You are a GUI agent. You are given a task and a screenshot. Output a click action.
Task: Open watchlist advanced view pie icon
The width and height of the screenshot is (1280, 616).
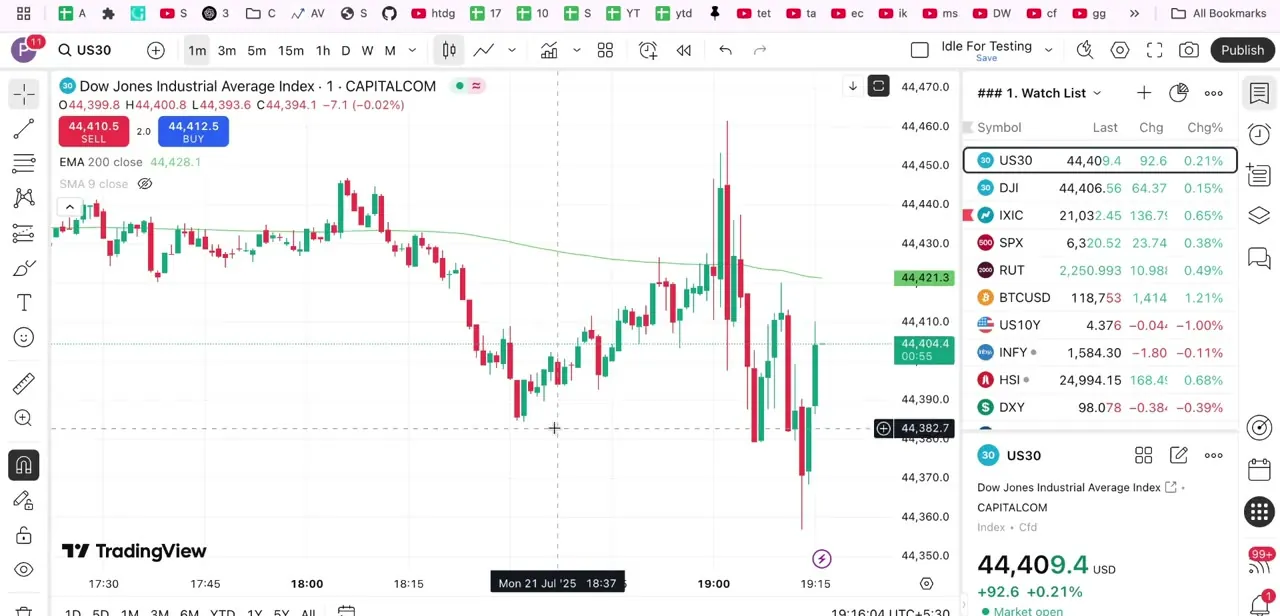coord(1179,93)
